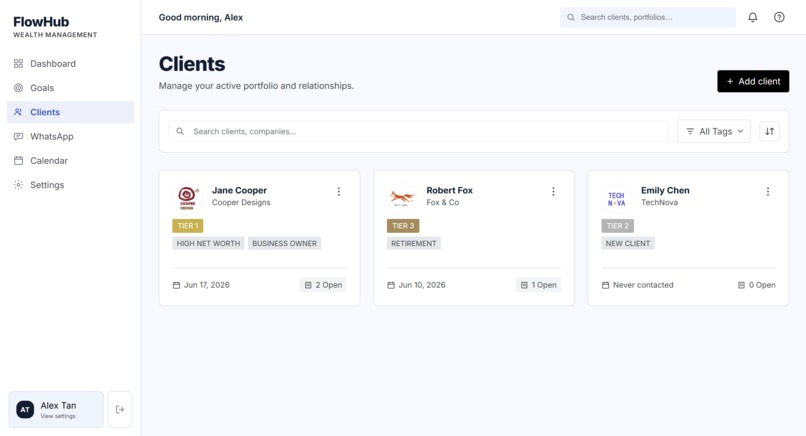Click the Never contacted label

click(x=643, y=285)
